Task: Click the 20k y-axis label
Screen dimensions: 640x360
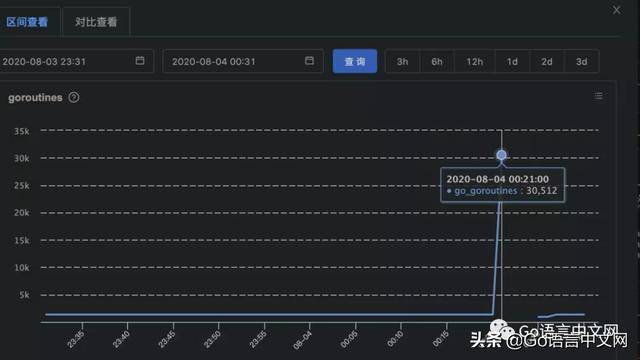Action: point(22,213)
